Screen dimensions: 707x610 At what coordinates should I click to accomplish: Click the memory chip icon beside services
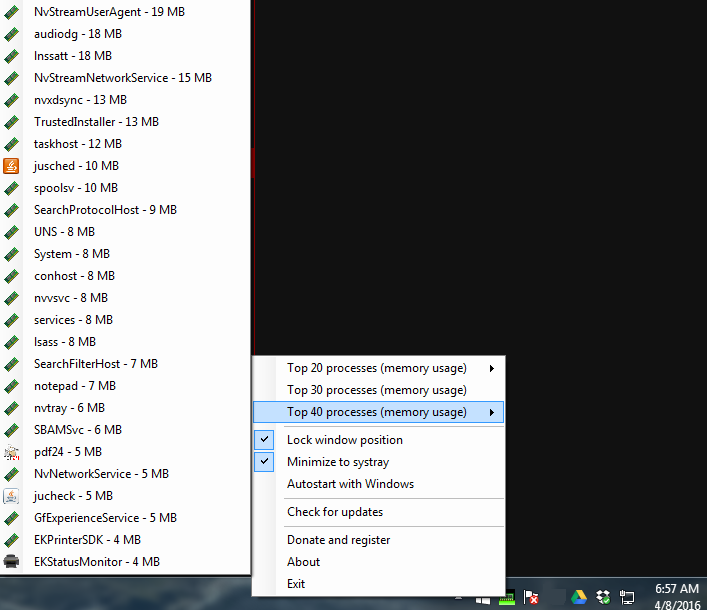11,320
